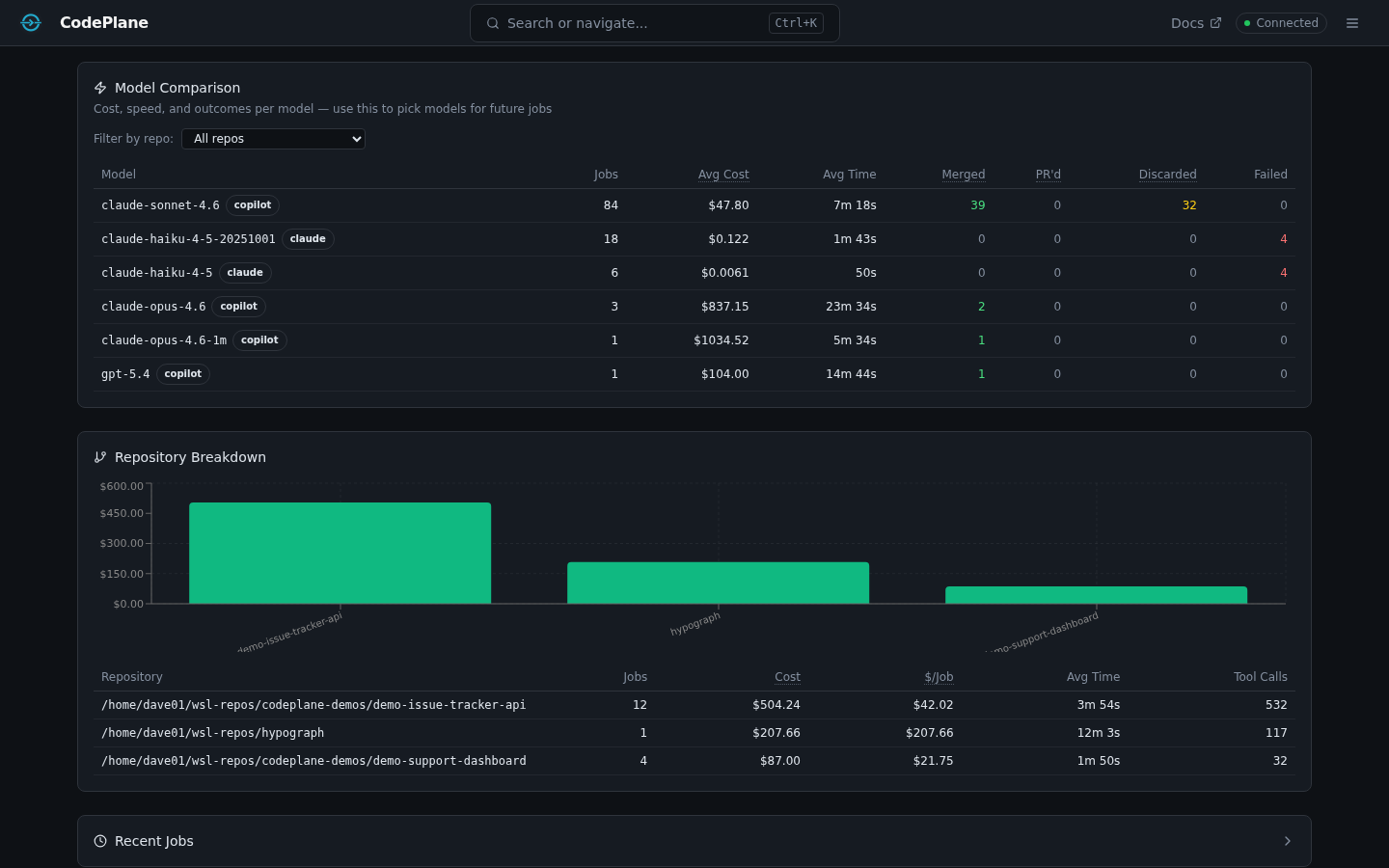The image size is (1389, 868).
Task: Click the magnifier icon in the search field
Action: pos(493,22)
